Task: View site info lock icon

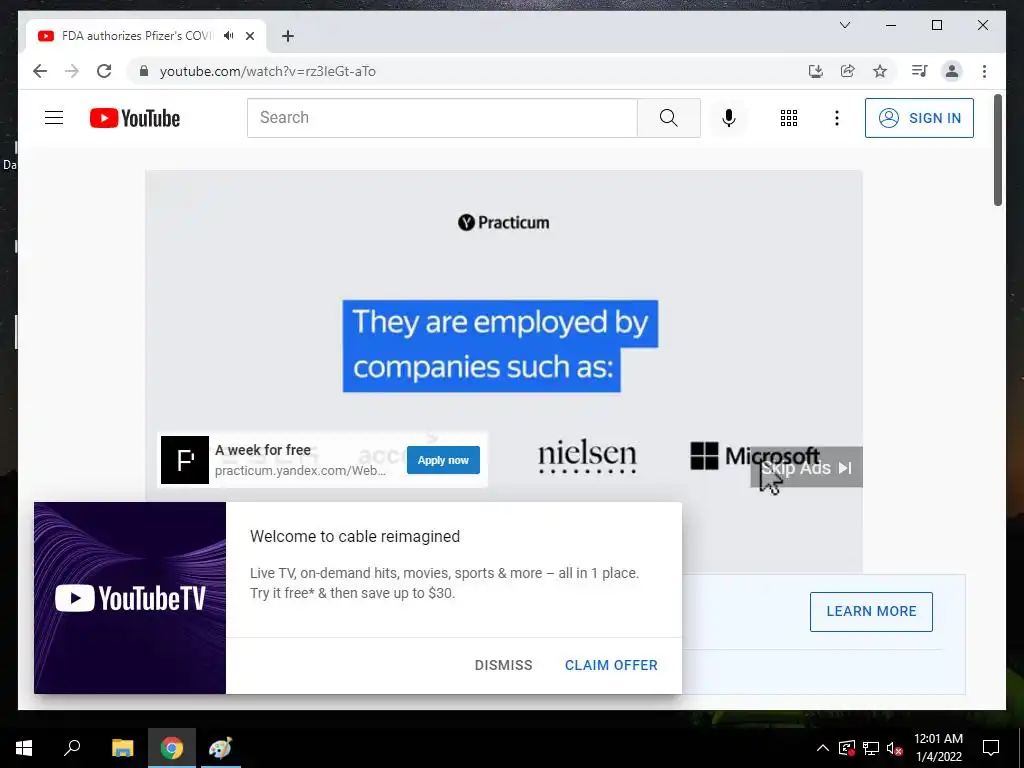Action: (144, 71)
